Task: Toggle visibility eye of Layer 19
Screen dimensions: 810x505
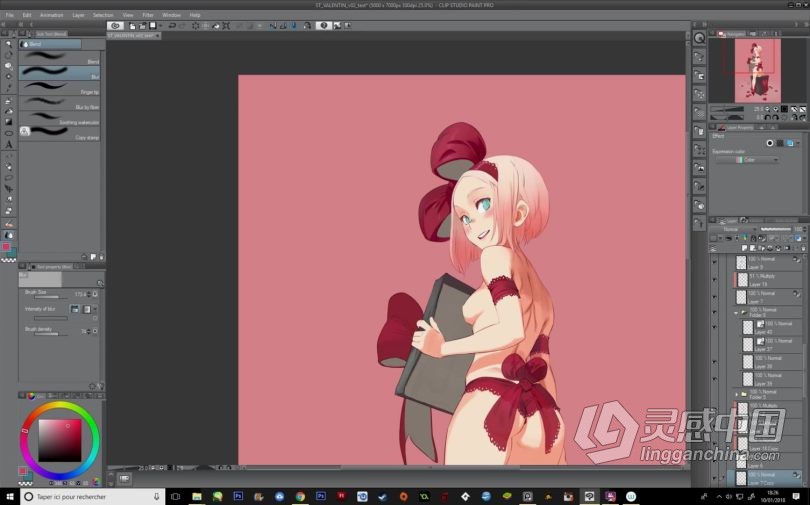Action: (714, 279)
